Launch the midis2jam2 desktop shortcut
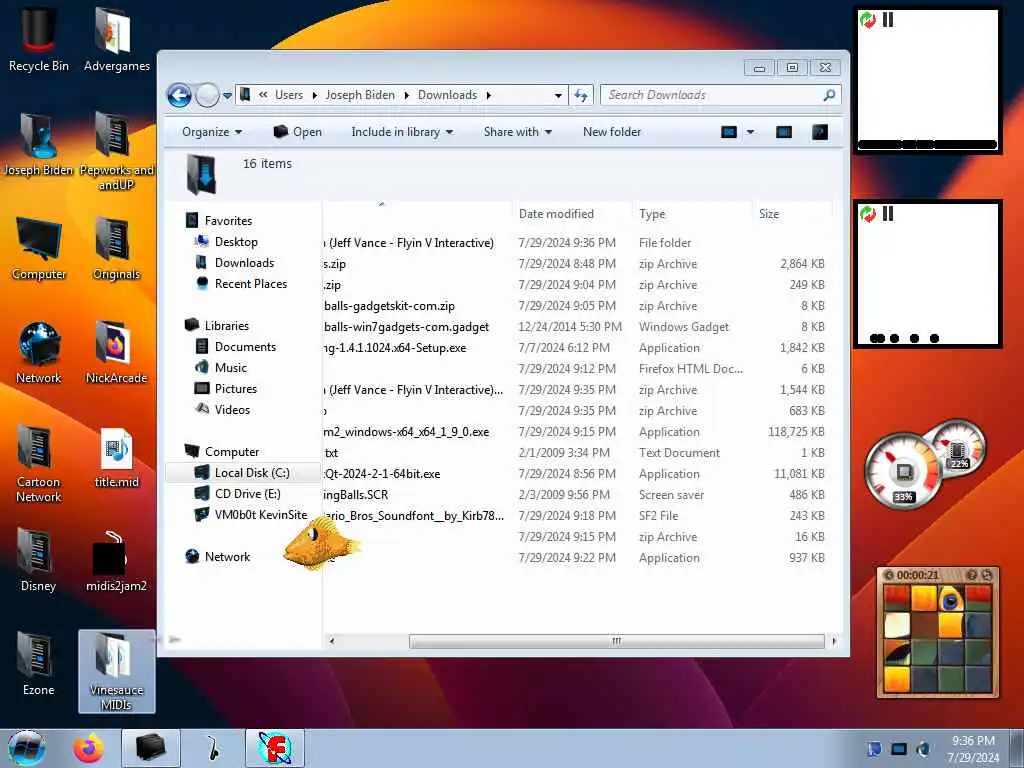1024x768 pixels. (116, 562)
